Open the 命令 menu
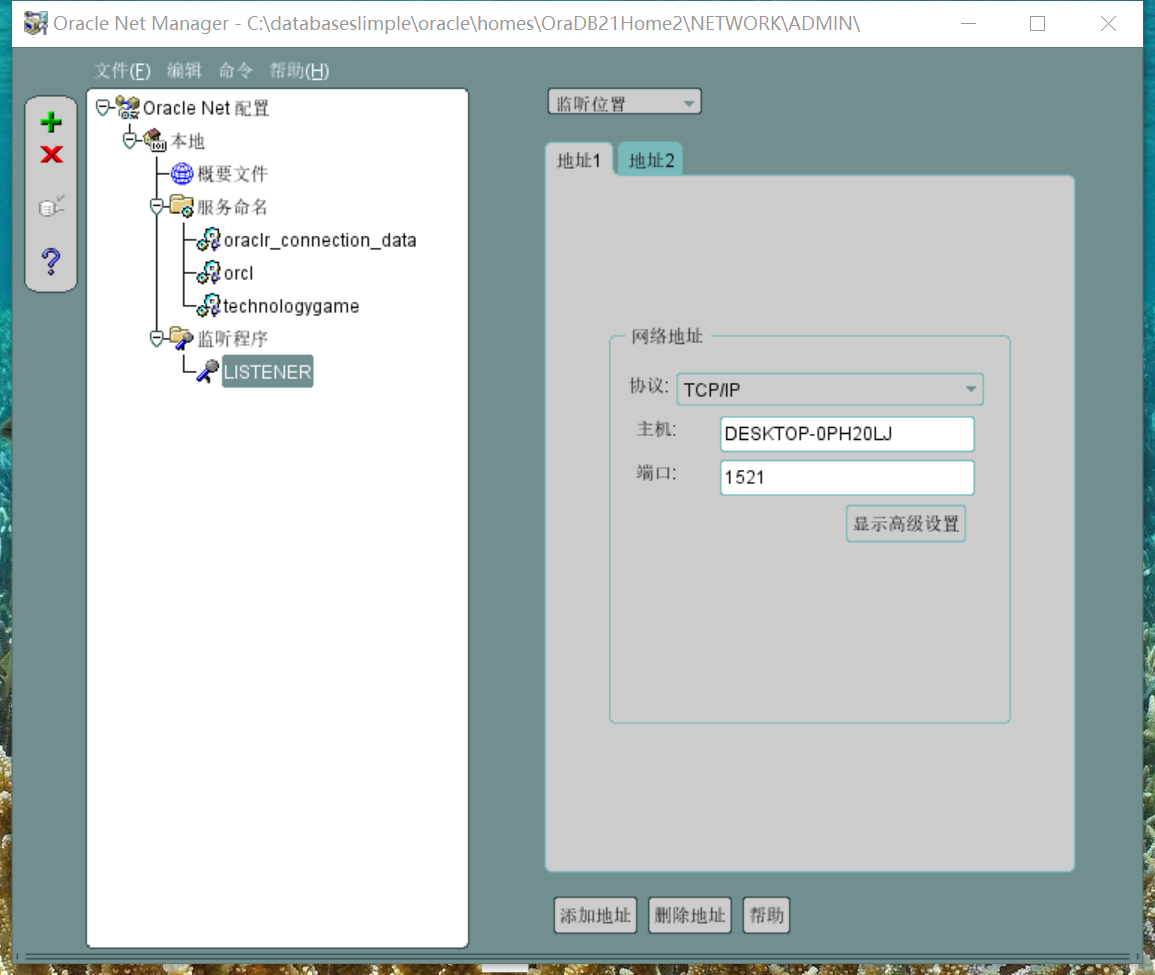 point(236,71)
